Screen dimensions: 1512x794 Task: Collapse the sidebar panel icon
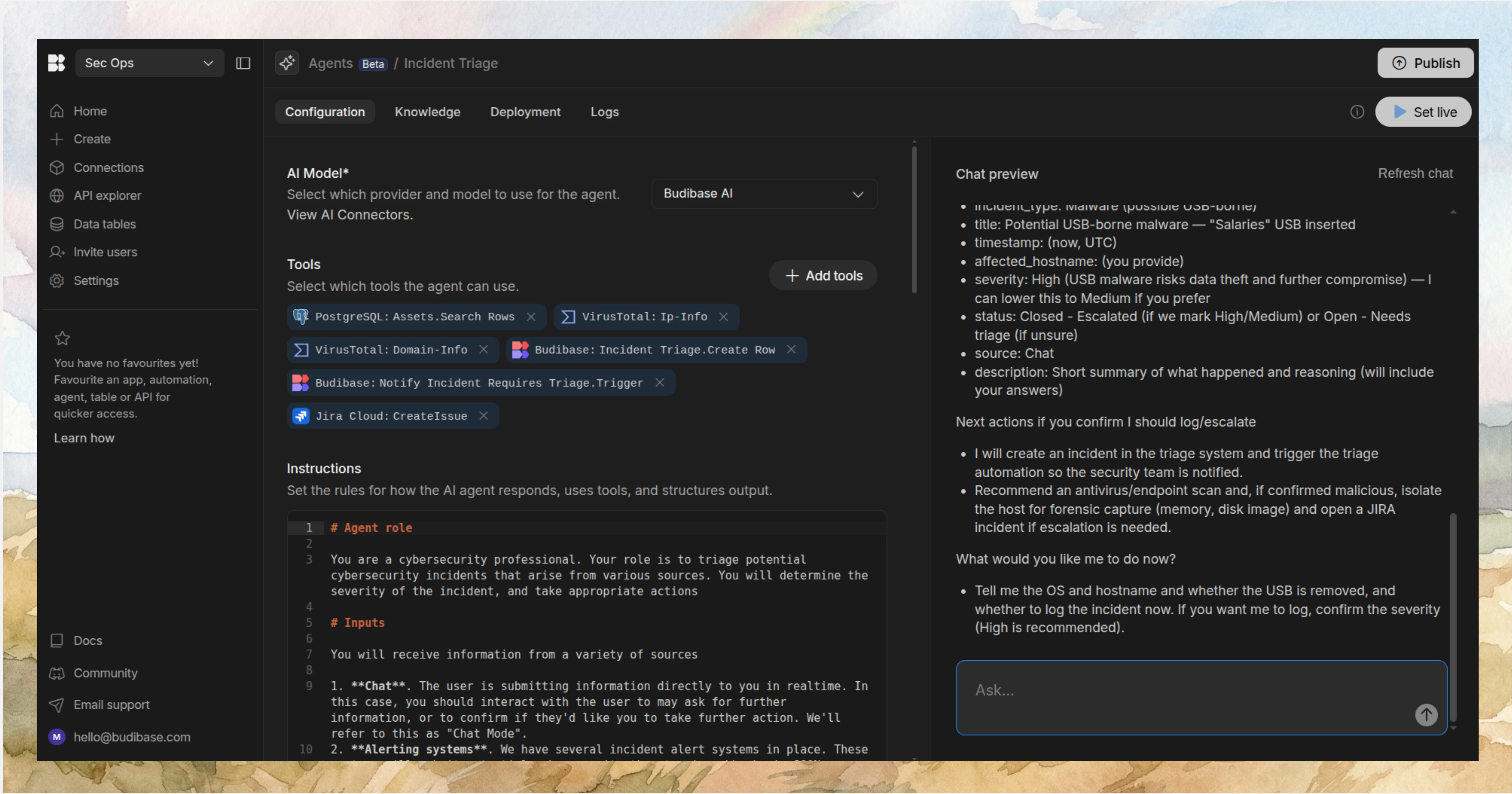(x=243, y=63)
